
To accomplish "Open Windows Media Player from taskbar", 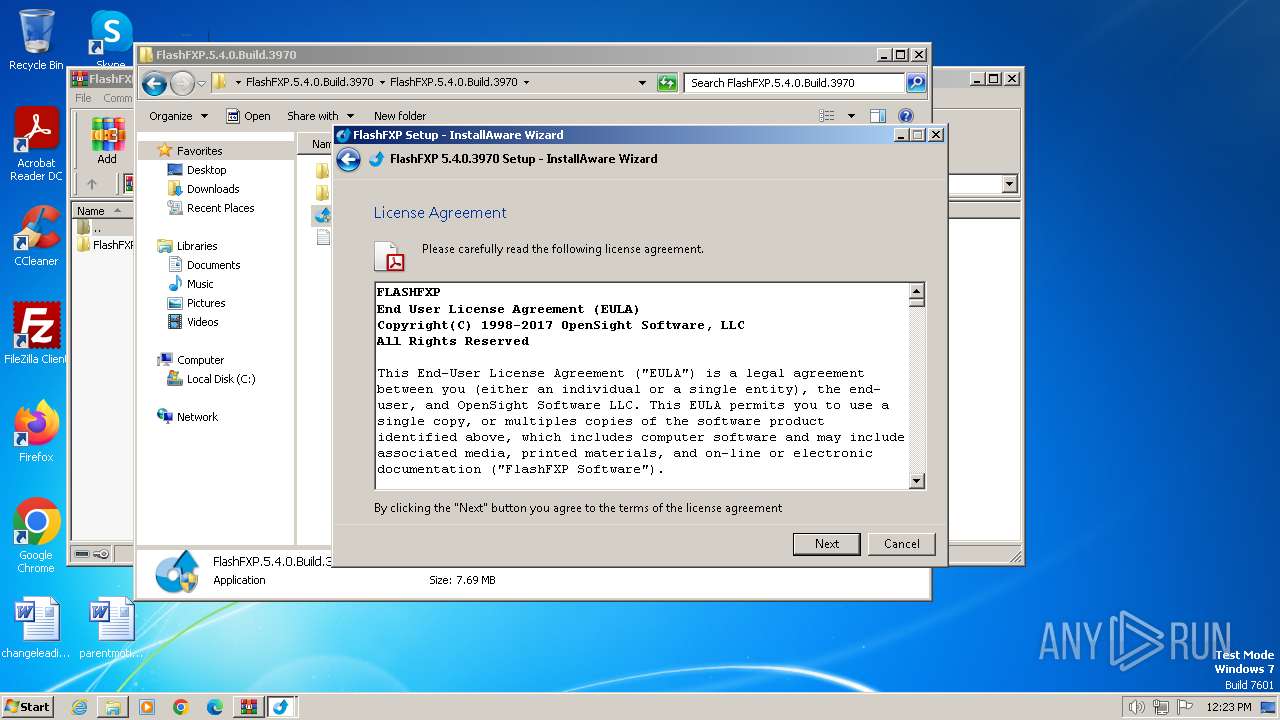I will click(147, 707).
